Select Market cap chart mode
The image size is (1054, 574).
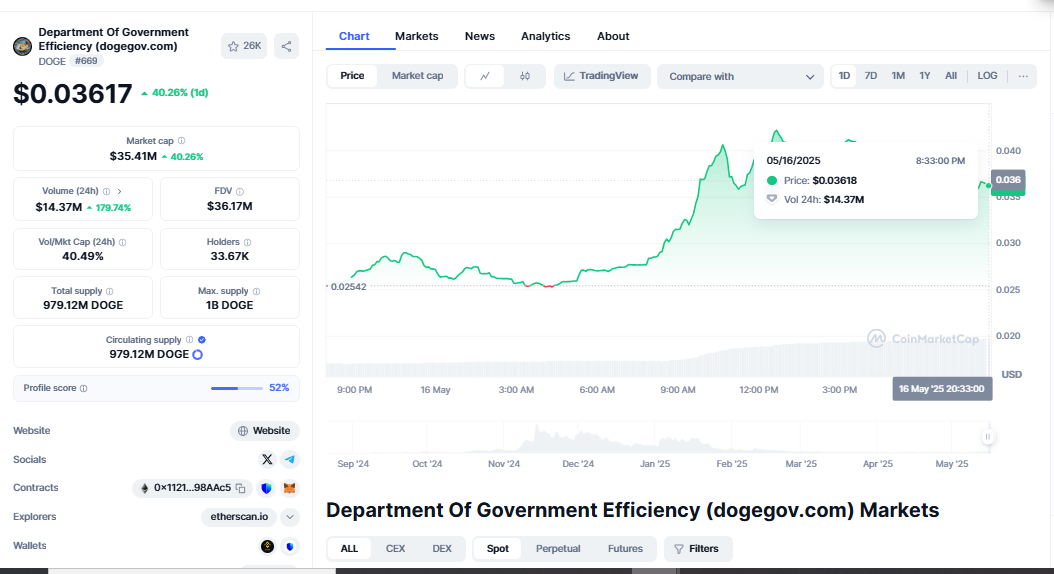pyautogui.click(x=417, y=76)
